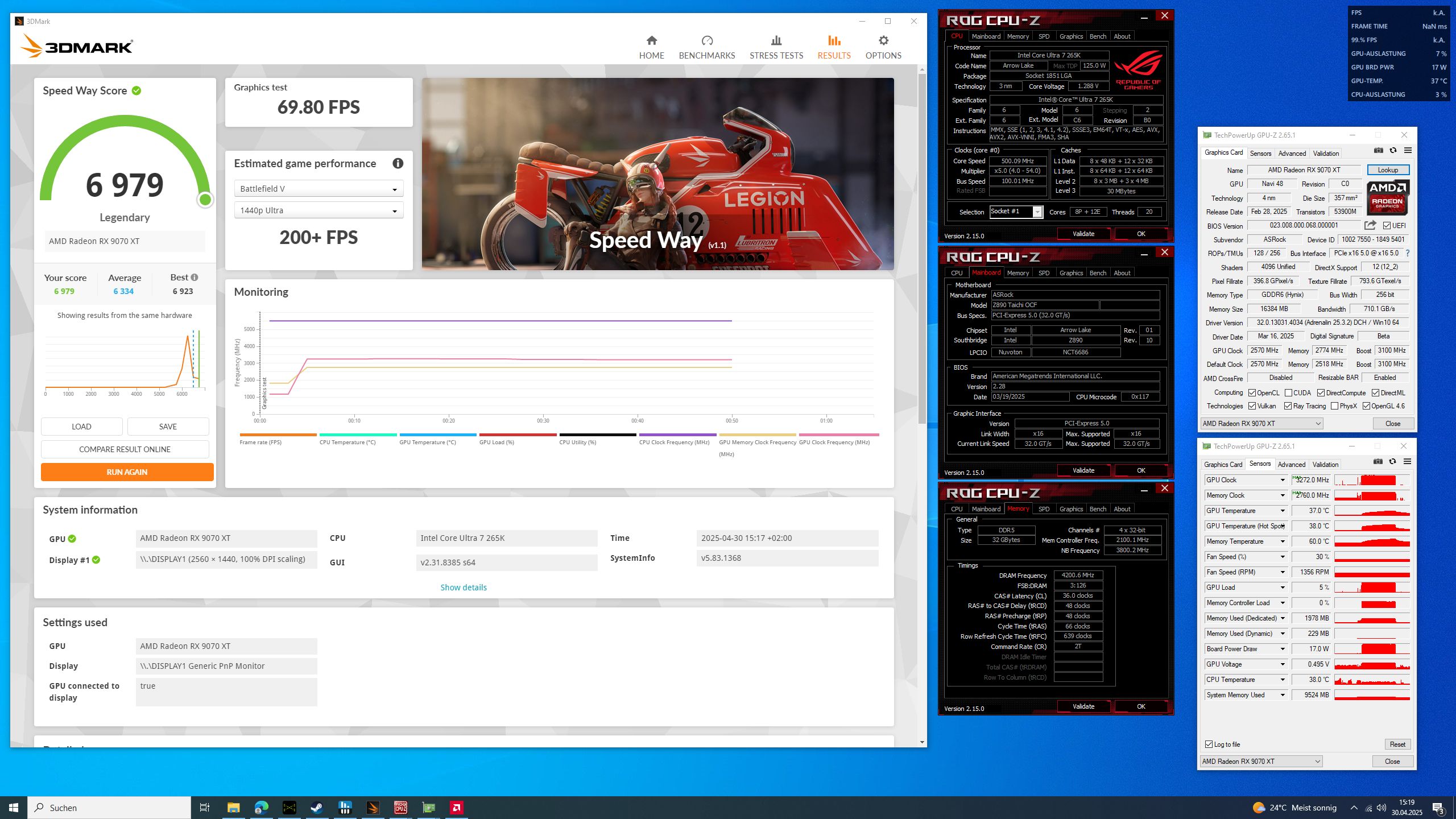Toggle CUDA checkbox in GPU-Z
The height and width of the screenshot is (819, 1456).
point(1288,393)
